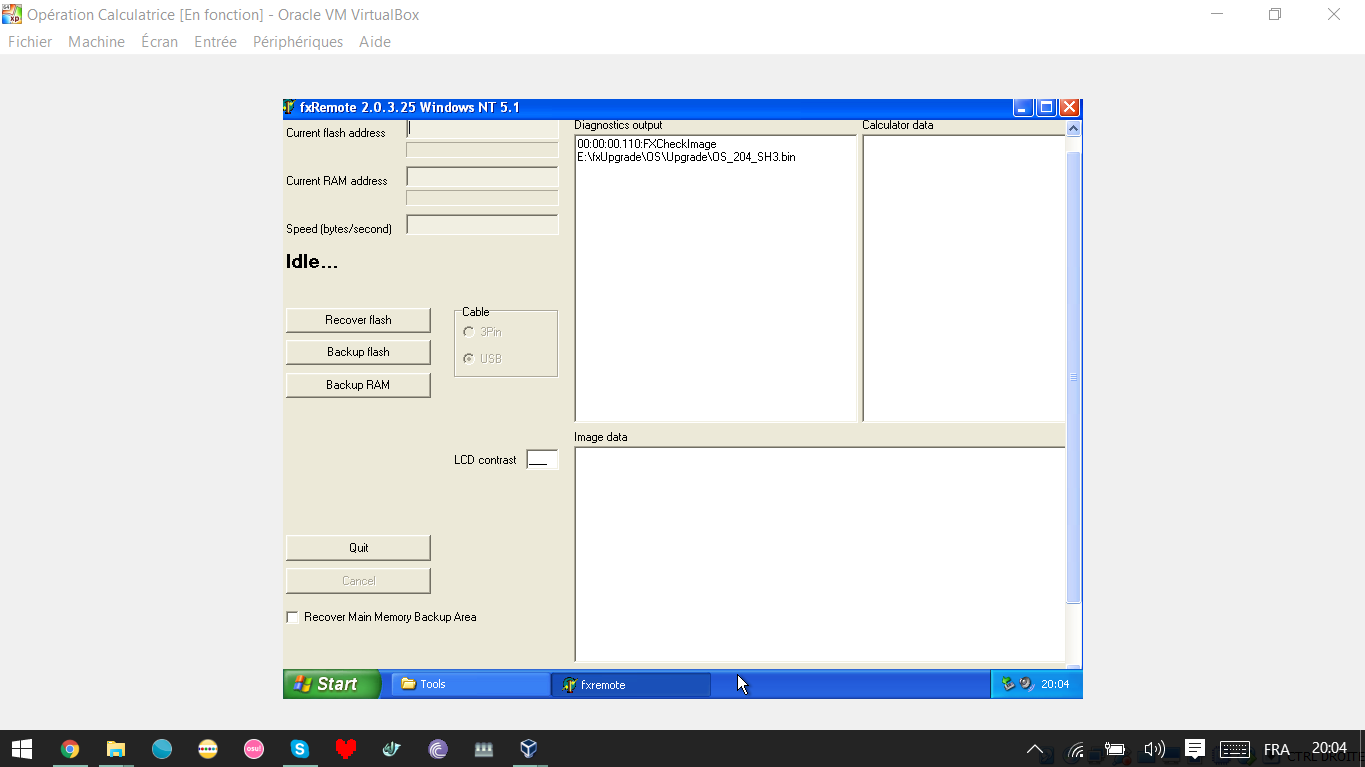The width and height of the screenshot is (1365, 767).
Task: Open the teal bird taskbar app
Action: [392, 748]
